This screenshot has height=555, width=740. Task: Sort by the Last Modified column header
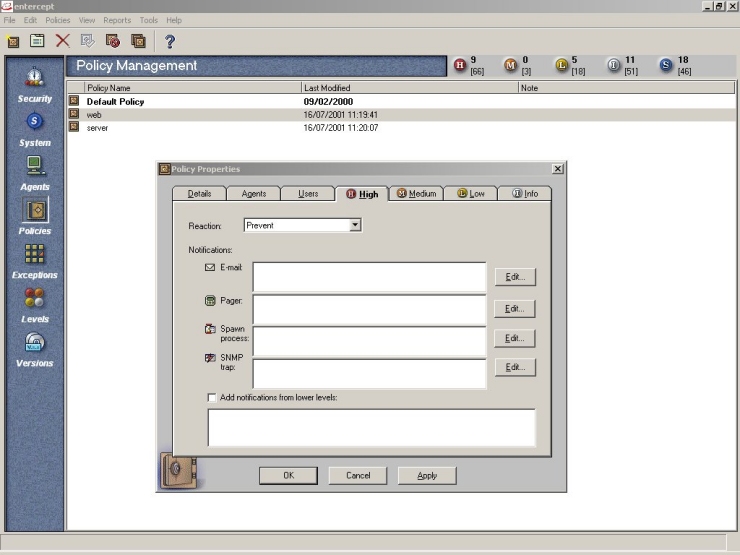pos(410,88)
